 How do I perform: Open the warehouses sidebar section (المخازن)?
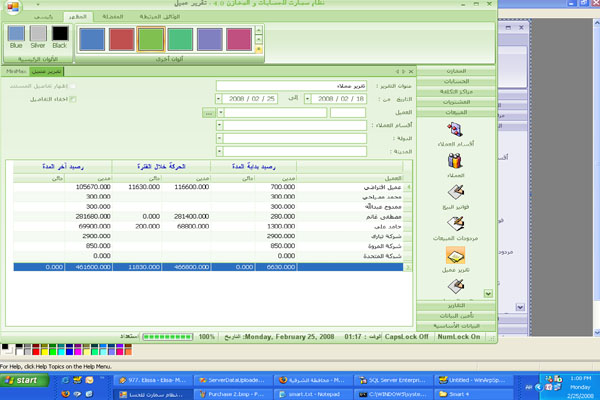click(456, 71)
